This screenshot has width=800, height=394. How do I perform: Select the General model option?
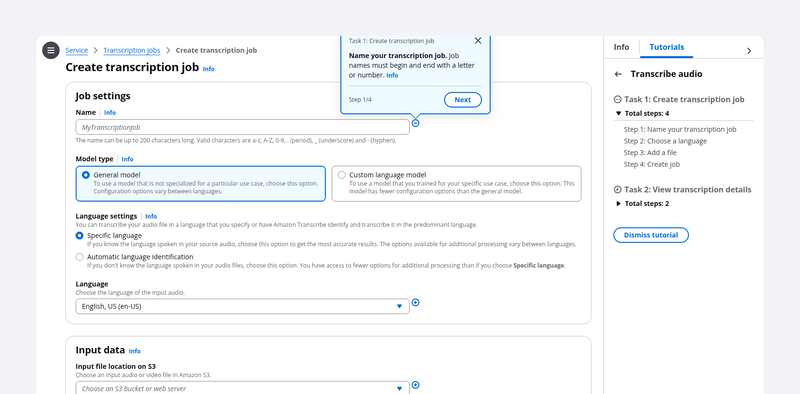point(201,184)
